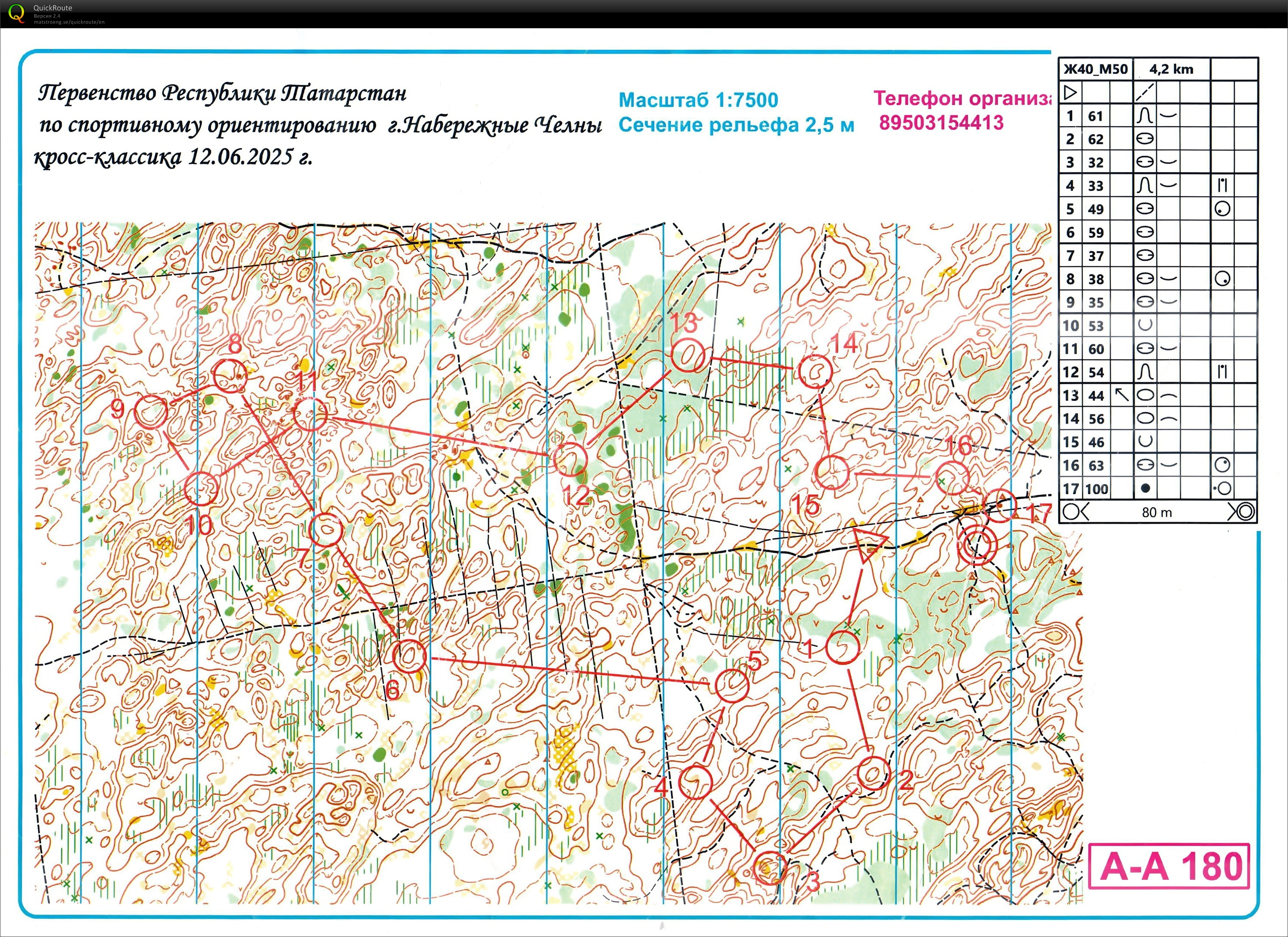
Task: Select control circle 4 on the map
Action: pos(695,782)
